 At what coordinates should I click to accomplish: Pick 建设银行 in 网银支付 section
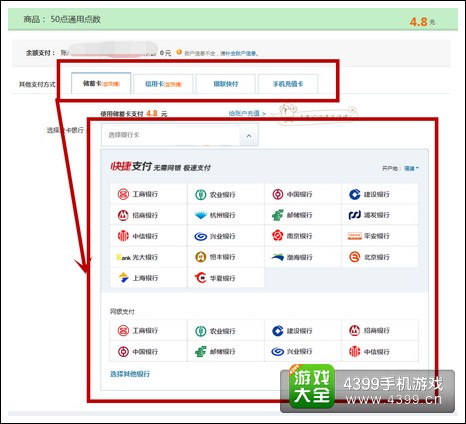(303, 330)
